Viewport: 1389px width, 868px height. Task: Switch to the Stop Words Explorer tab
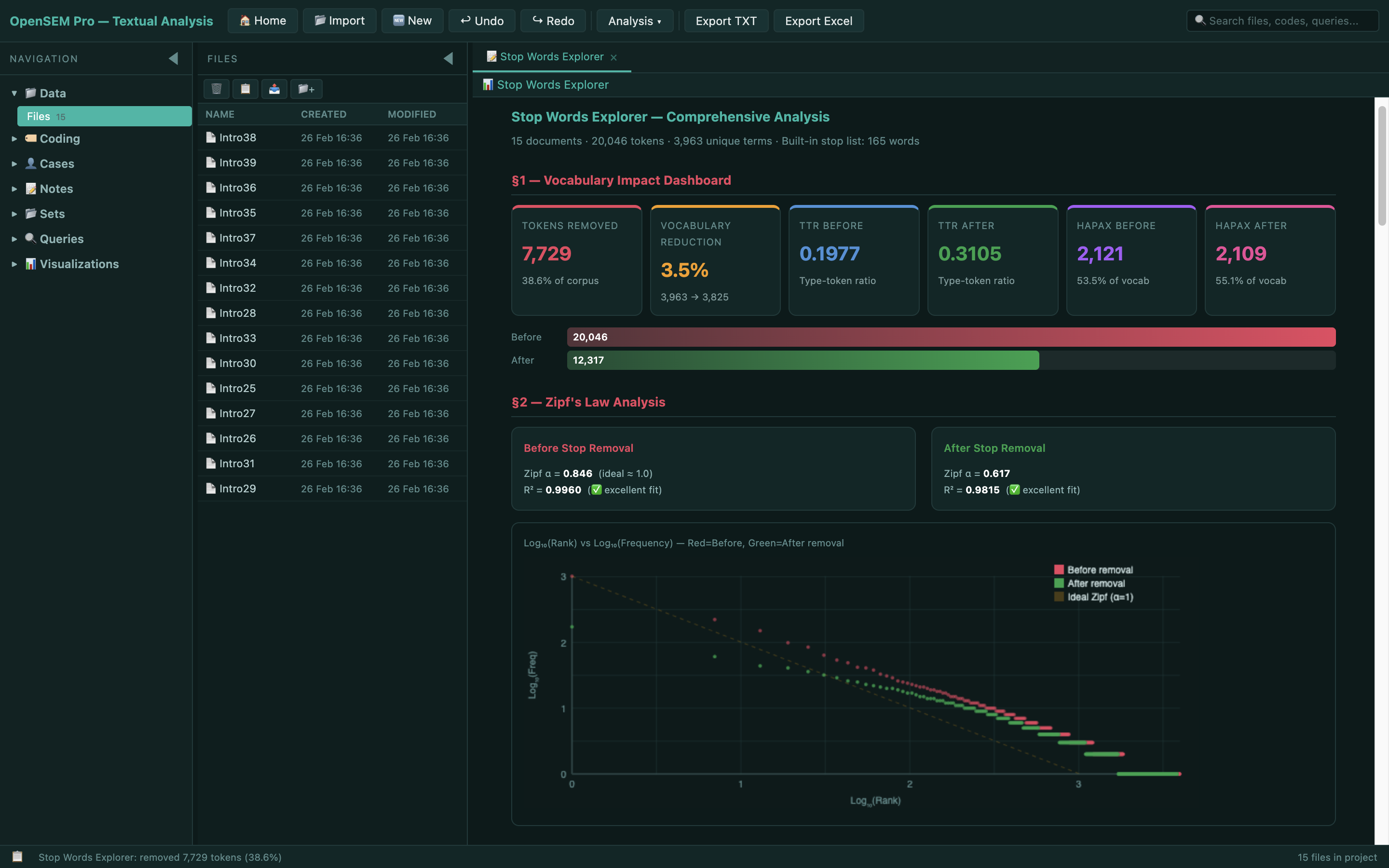551,57
